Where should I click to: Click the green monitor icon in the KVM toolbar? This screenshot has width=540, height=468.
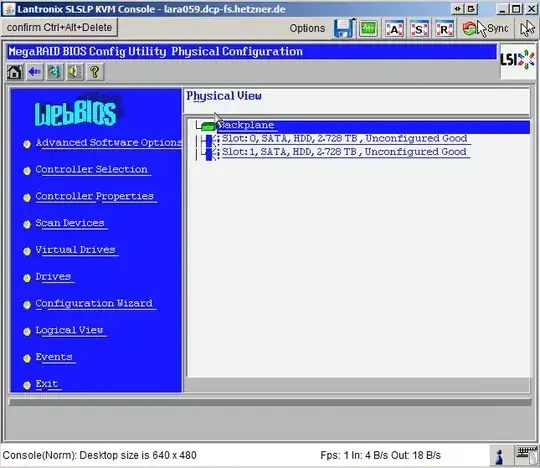pyautogui.click(x=368, y=29)
